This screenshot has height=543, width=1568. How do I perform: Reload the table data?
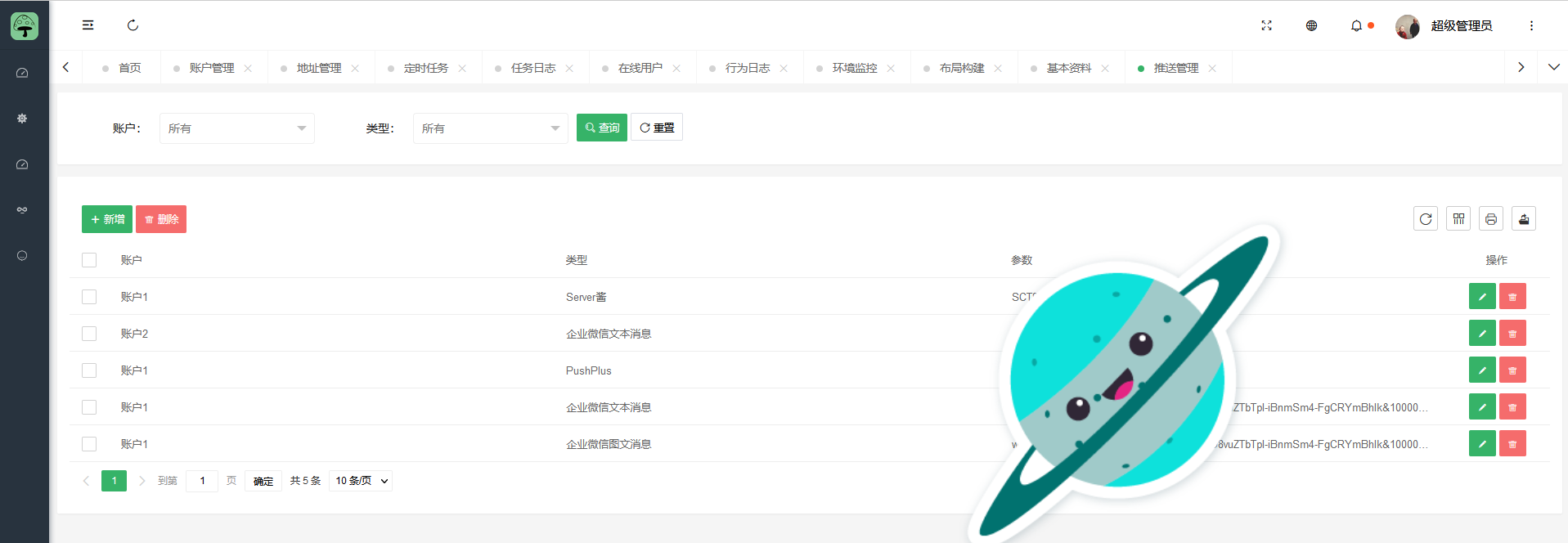point(1426,218)
